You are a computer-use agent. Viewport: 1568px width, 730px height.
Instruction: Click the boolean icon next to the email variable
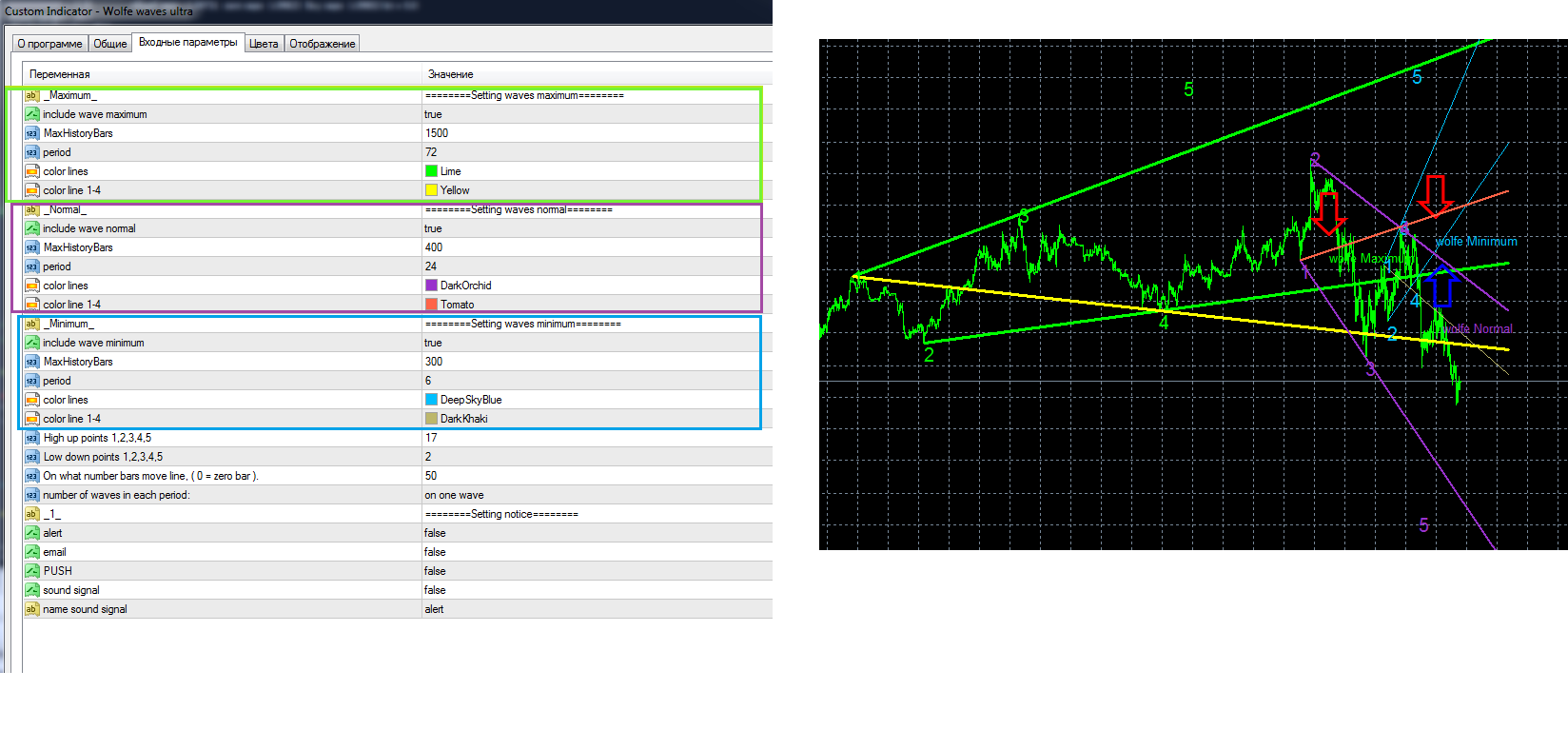(31, 552)
